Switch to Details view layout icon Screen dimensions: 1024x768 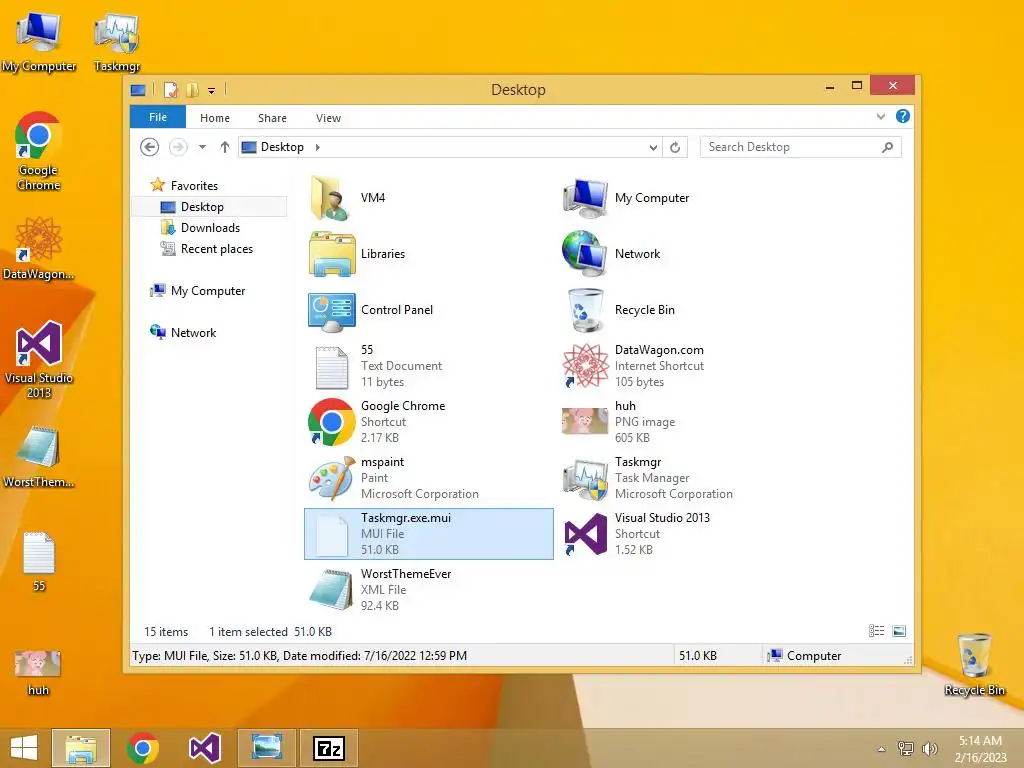point(876,631)
